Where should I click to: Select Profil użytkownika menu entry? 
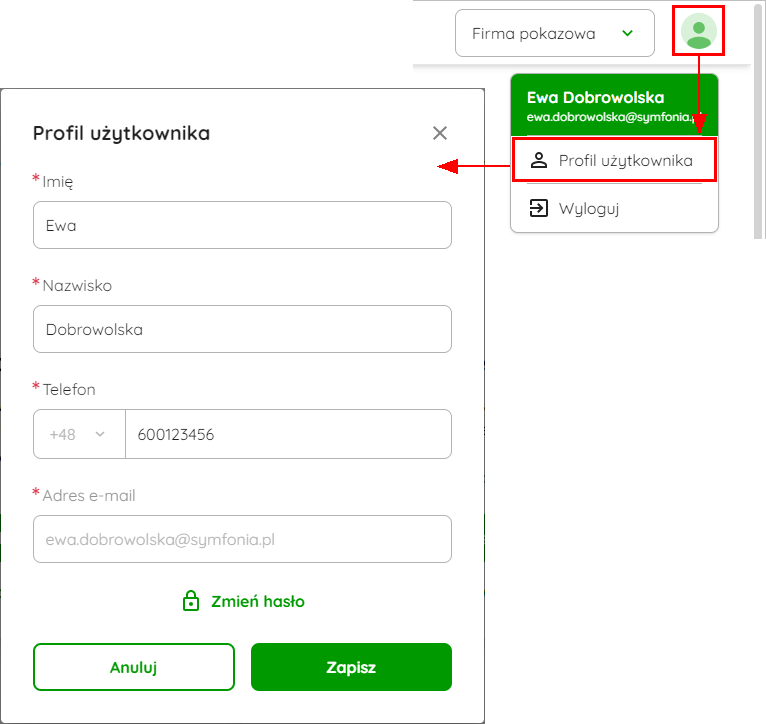614,160
